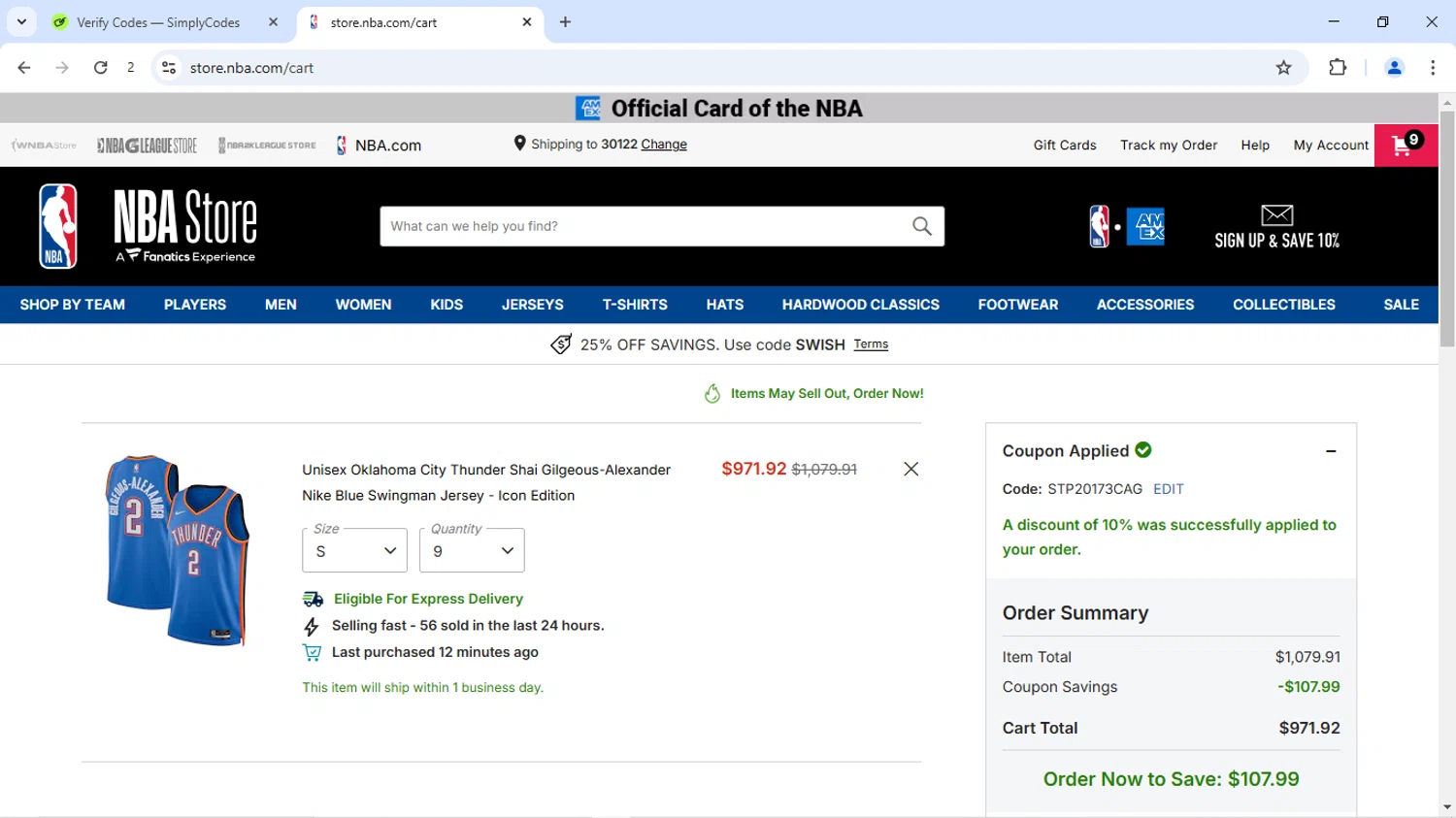
Task: Open My Account link
Action: coord(1331,146)
